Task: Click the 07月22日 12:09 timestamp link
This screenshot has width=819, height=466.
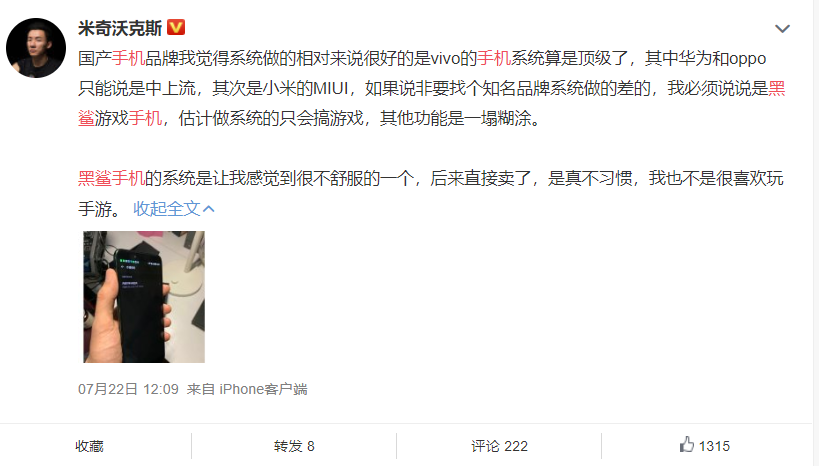Action: click(x=128, y=389)
